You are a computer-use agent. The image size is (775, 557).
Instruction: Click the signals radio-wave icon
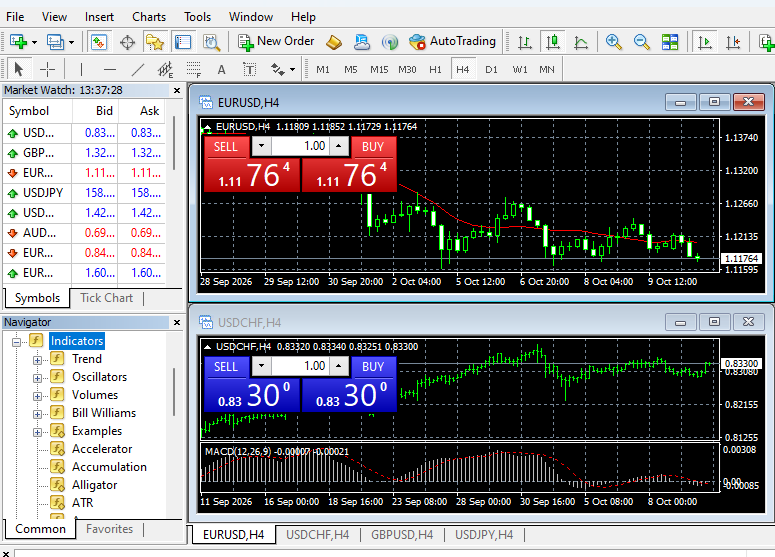click(x=390, y=42)
